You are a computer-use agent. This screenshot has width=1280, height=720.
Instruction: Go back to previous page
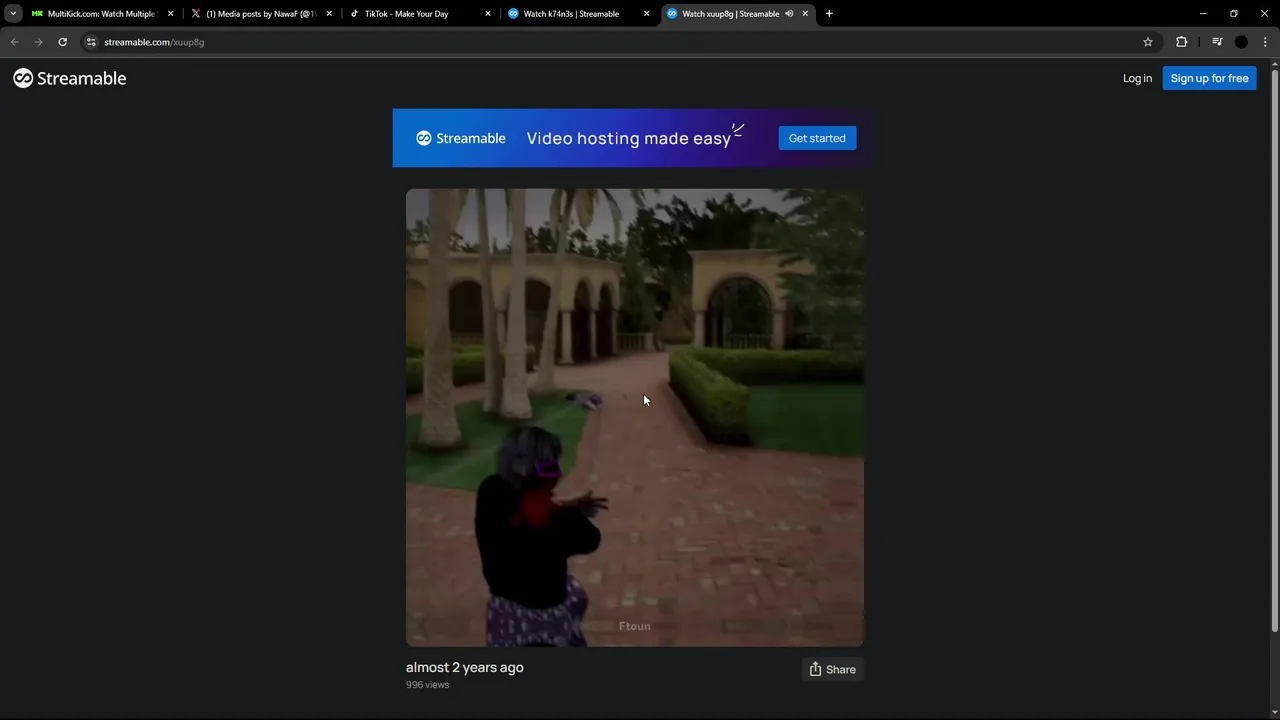(x=15, y=42)
